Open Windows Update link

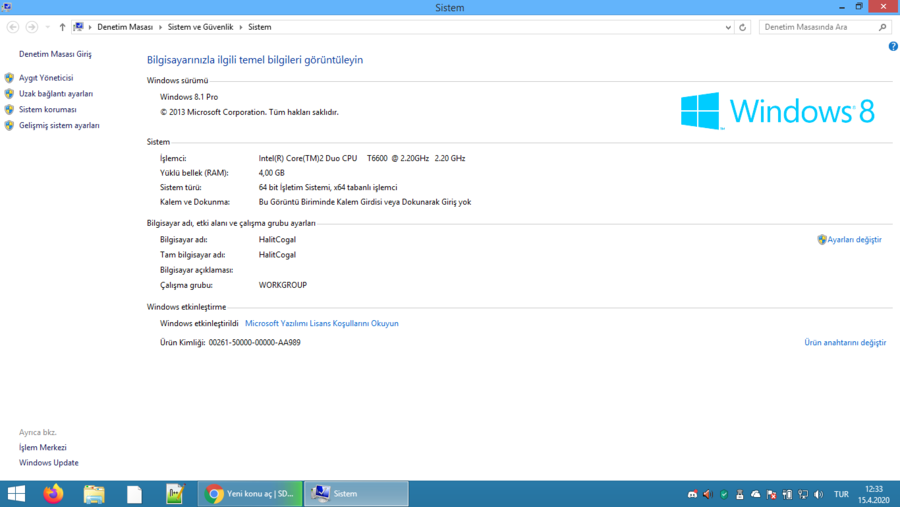tap(49, 462)
